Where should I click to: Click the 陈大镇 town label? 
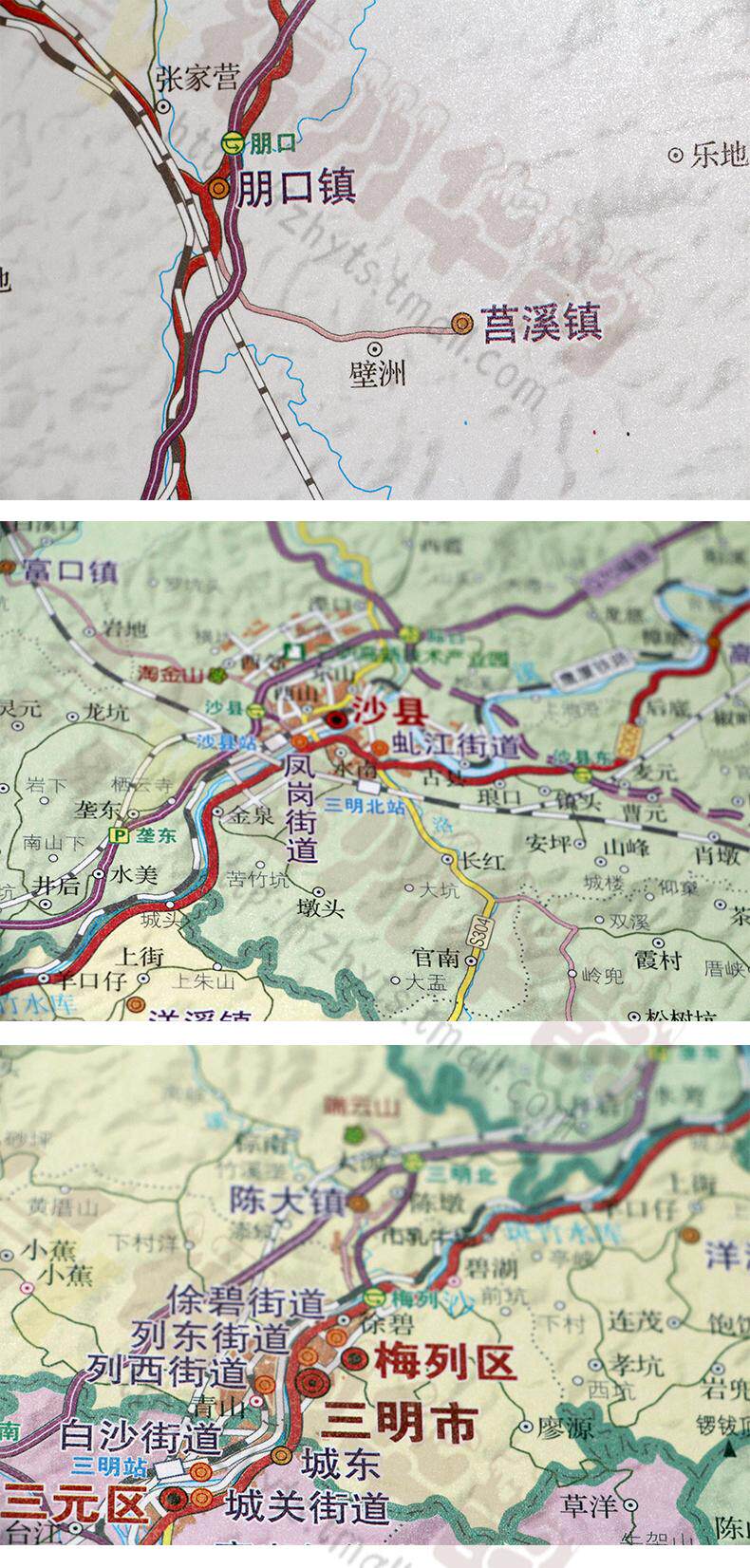coord(287,1202)
